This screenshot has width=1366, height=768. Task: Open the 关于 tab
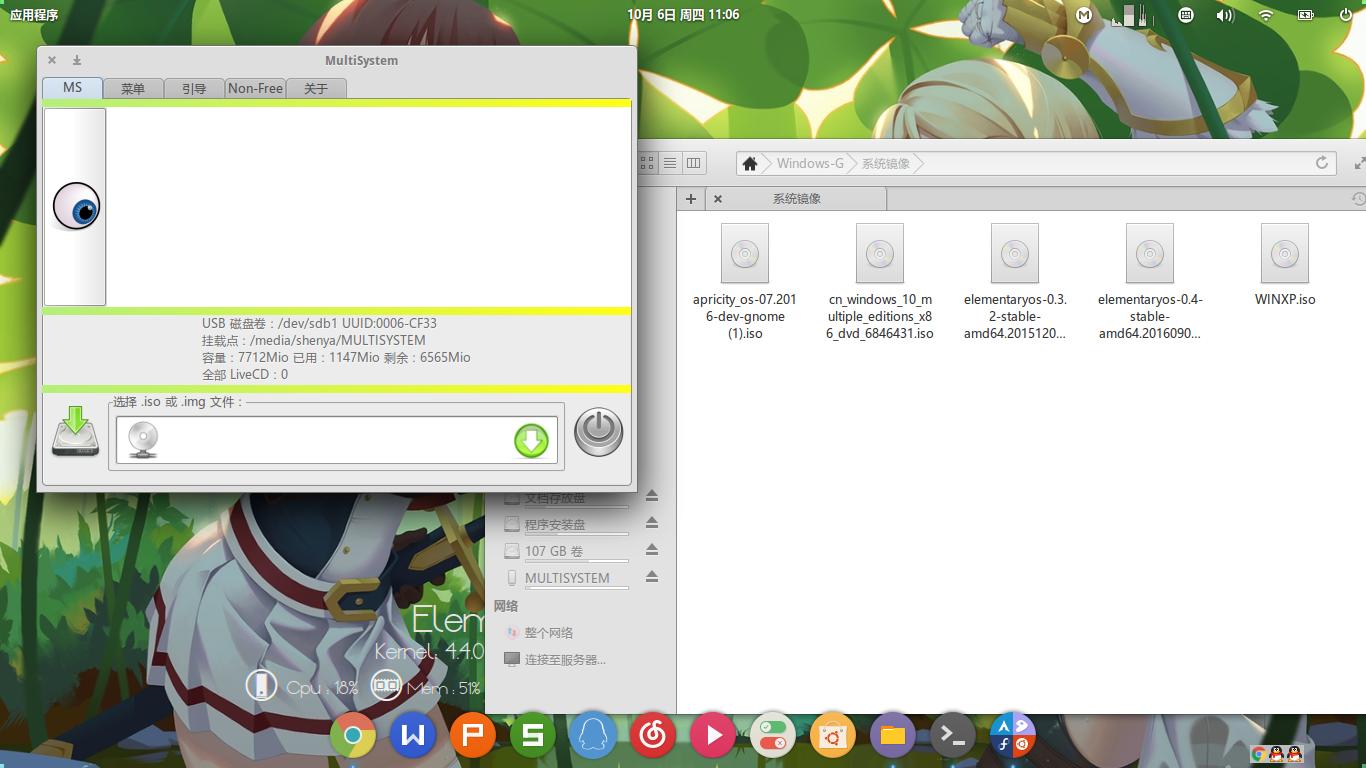[x=316, y=88]
